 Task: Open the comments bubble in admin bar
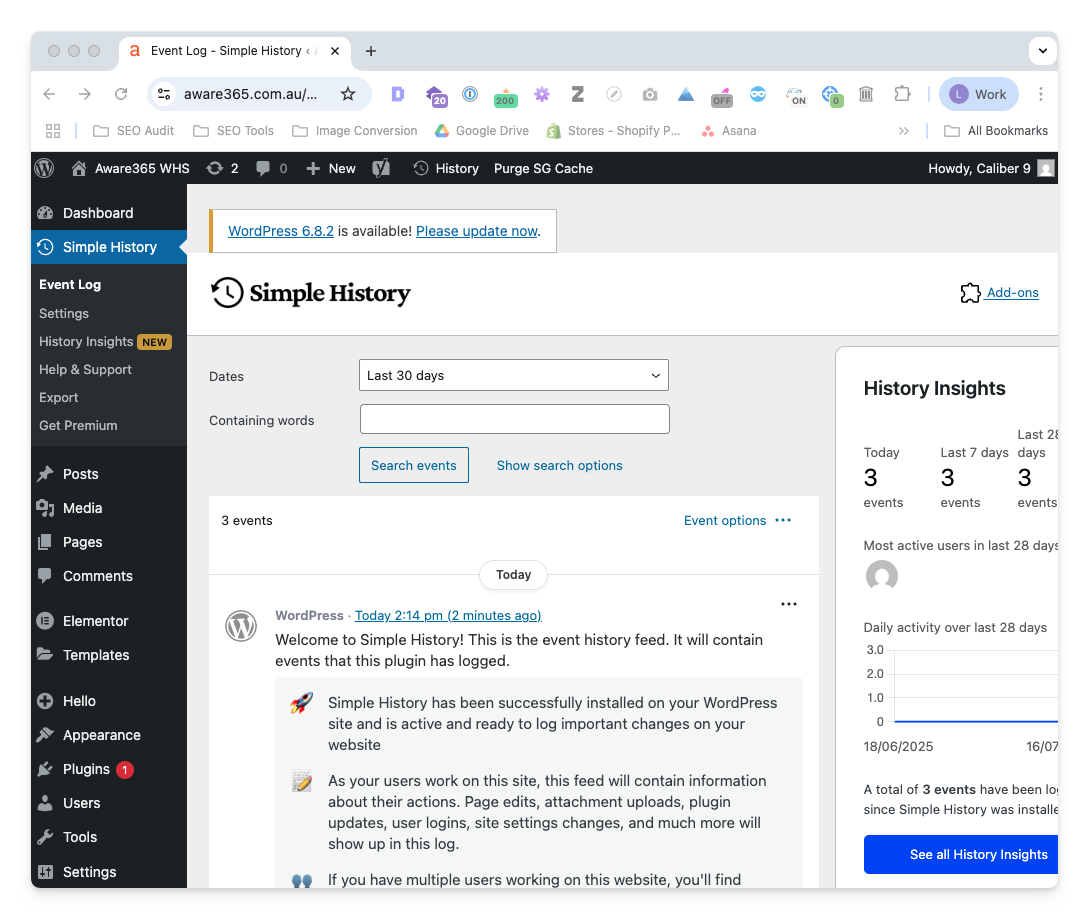pos(271,168)
